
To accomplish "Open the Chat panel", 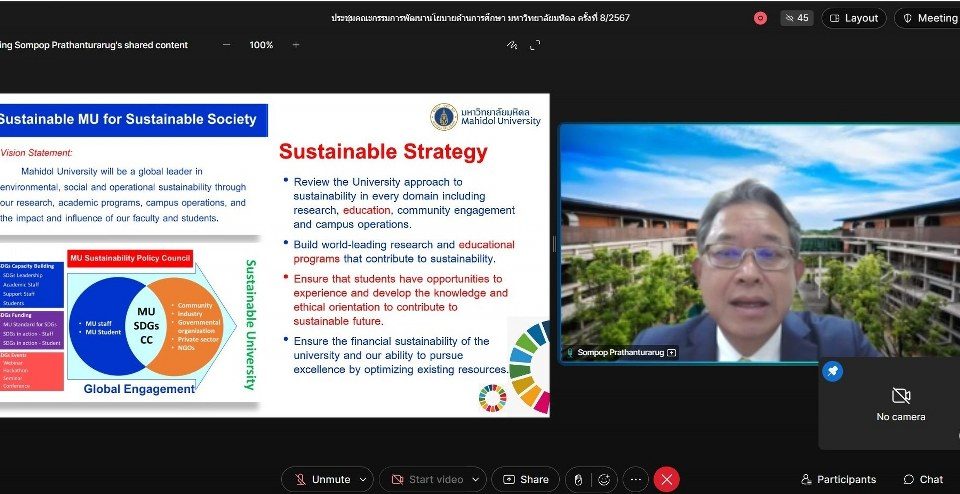I will click(x=923, y=479).
